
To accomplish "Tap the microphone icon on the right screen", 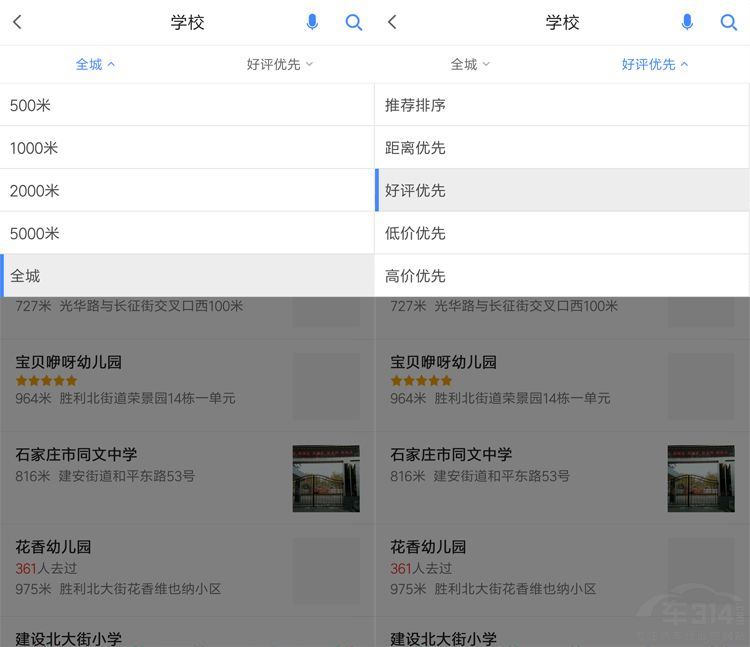I will (687, 22).
